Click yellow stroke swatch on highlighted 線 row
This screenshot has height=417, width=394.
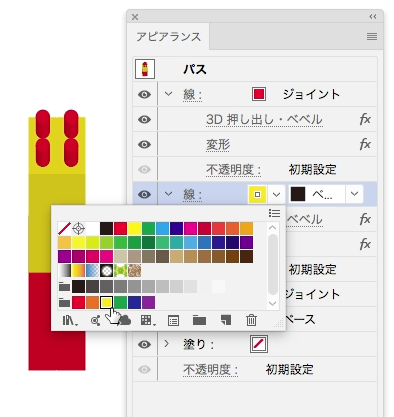pos(257,194)
